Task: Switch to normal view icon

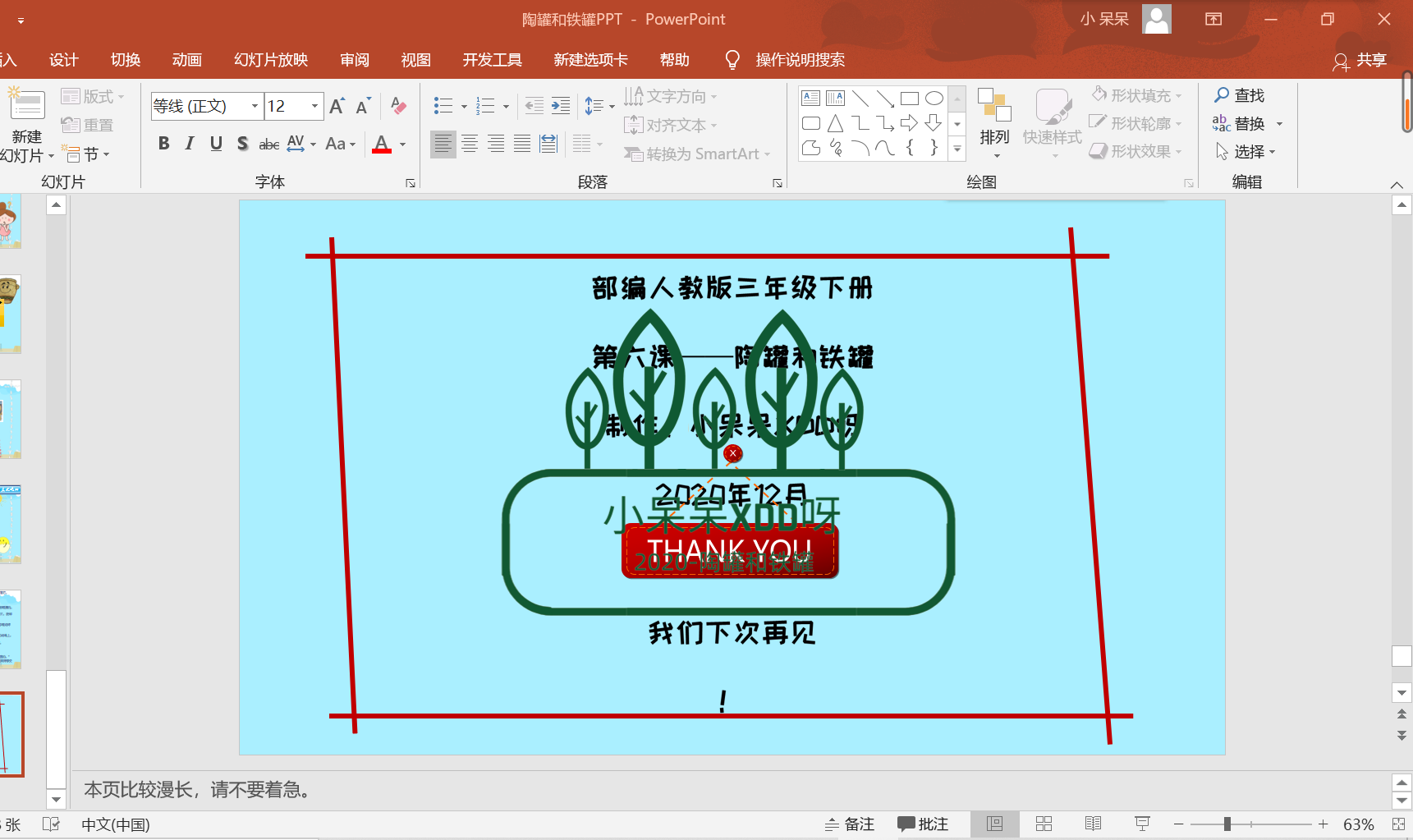Action: tap(994, 824)
